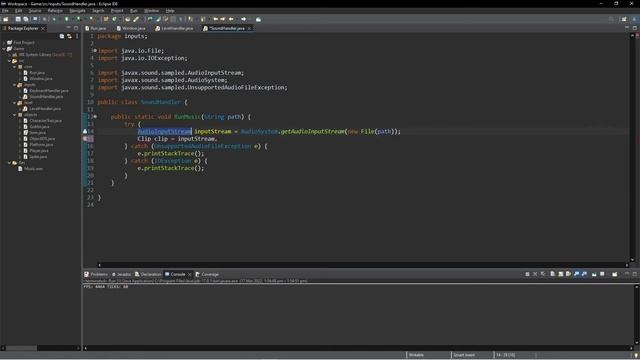Viewport: 640px width, 360px height.
Task: Click the error marker on line 15
Action: click(85, 139)
